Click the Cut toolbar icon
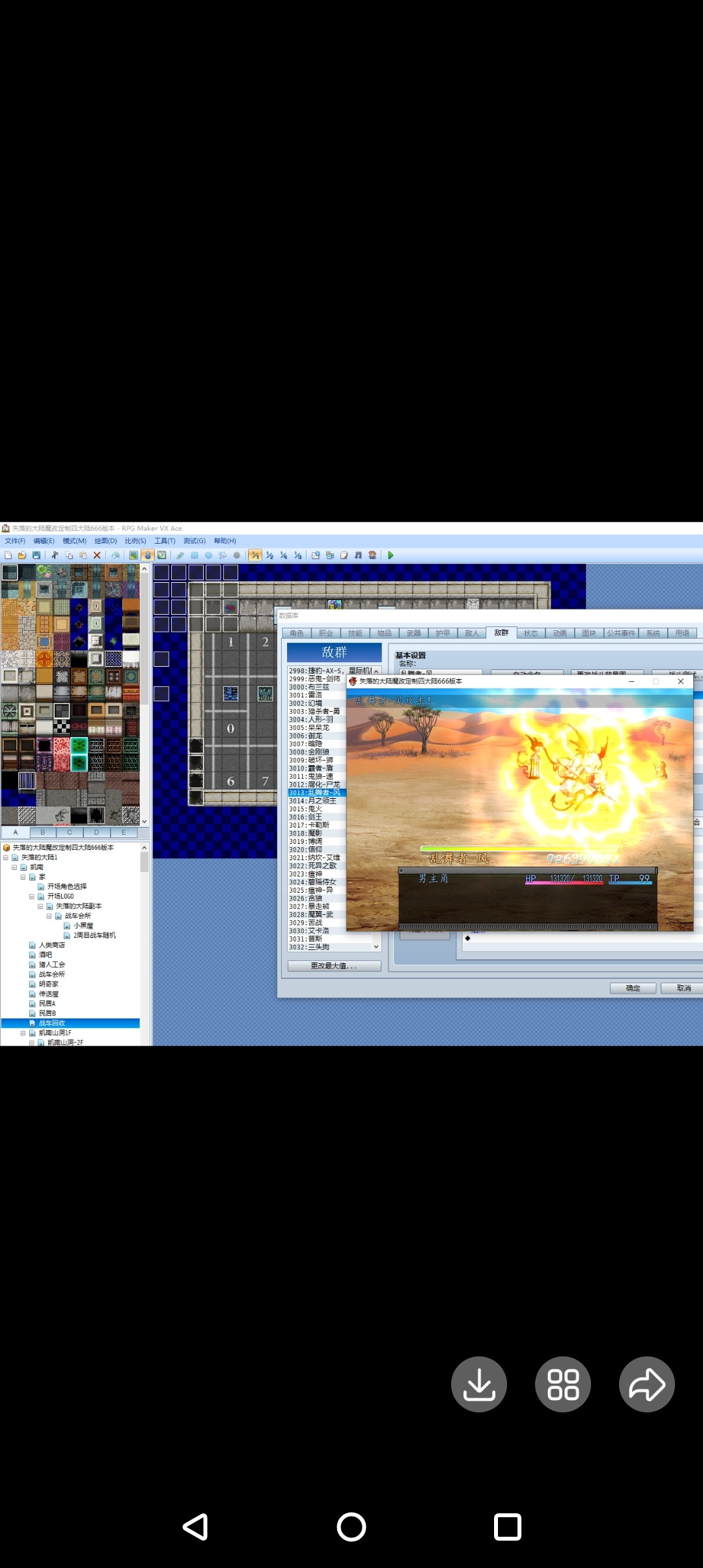This screenshot has height=1568, width=703. point(55,555)
